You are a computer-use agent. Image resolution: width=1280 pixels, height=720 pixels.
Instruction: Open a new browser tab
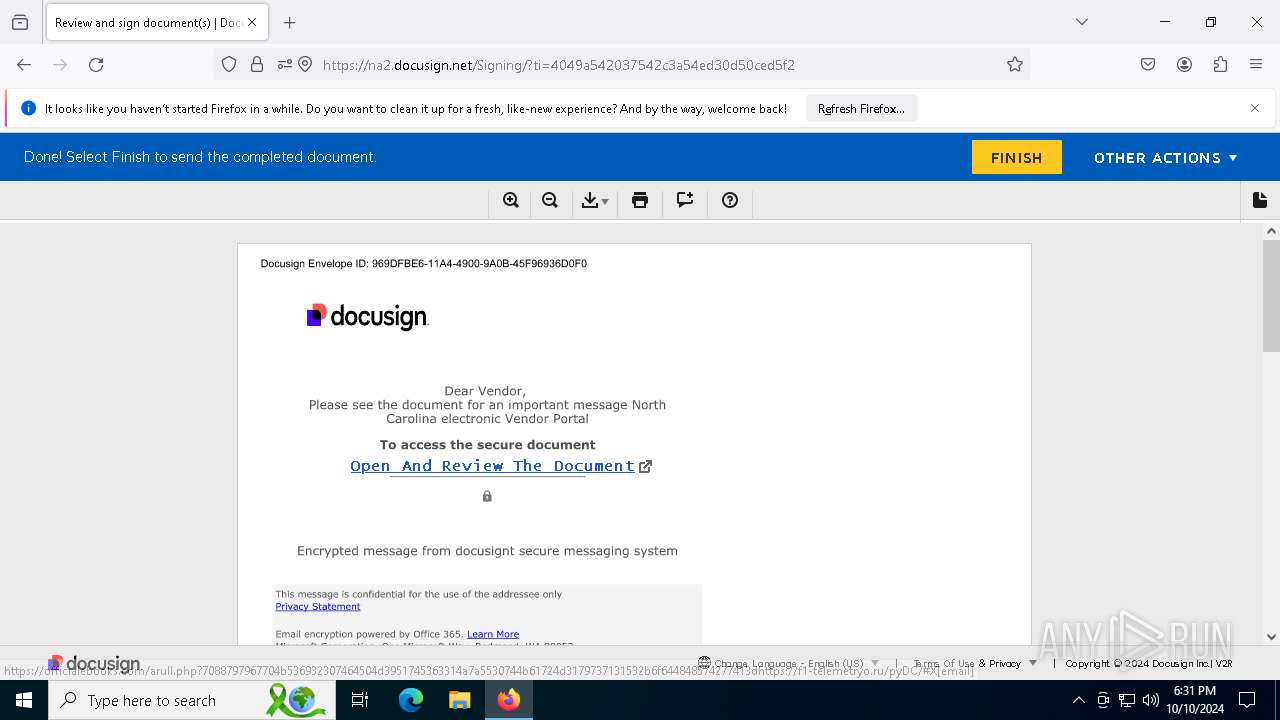click(290, 22)
